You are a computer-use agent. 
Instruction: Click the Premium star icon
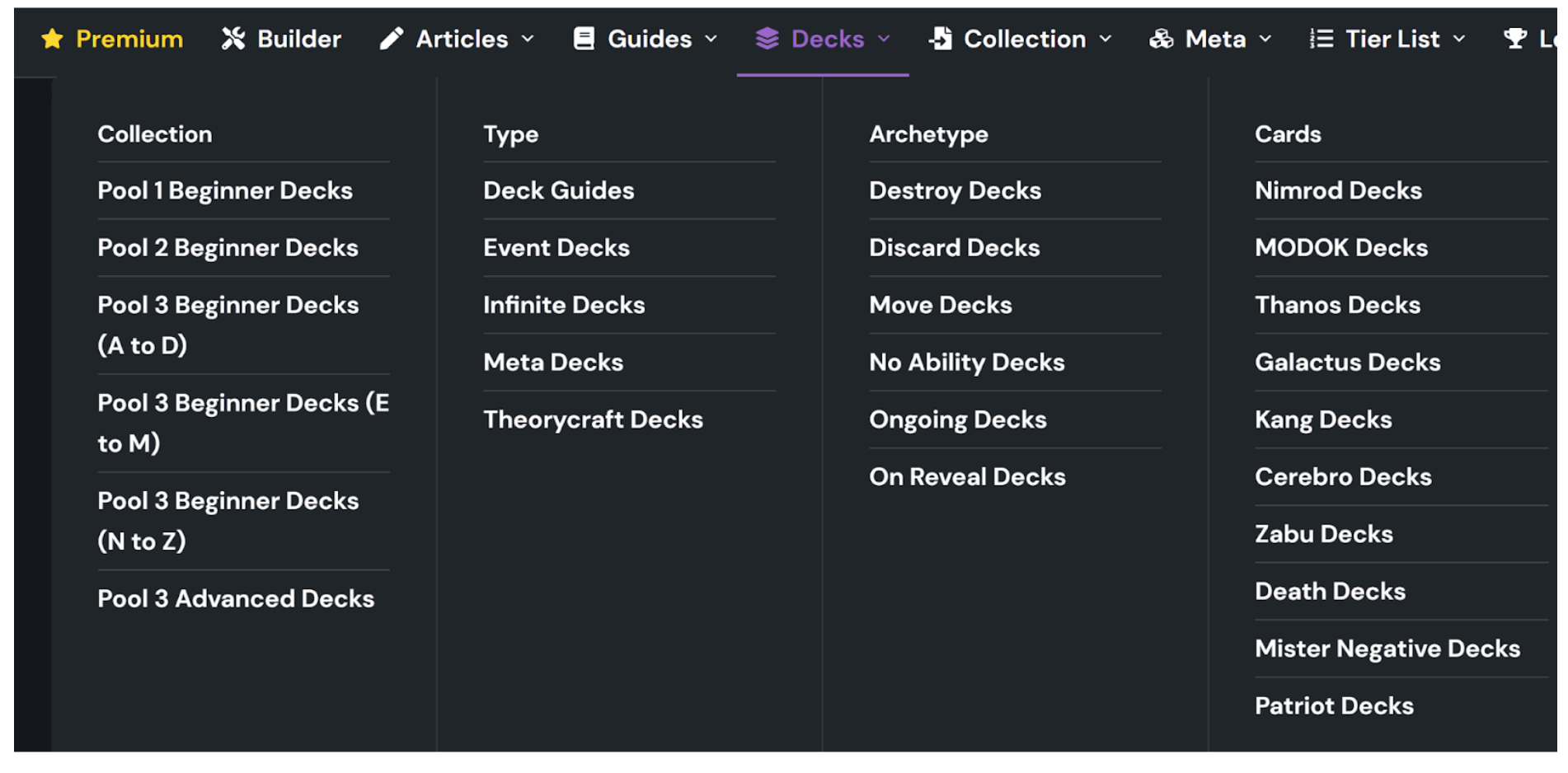point(52,39)
